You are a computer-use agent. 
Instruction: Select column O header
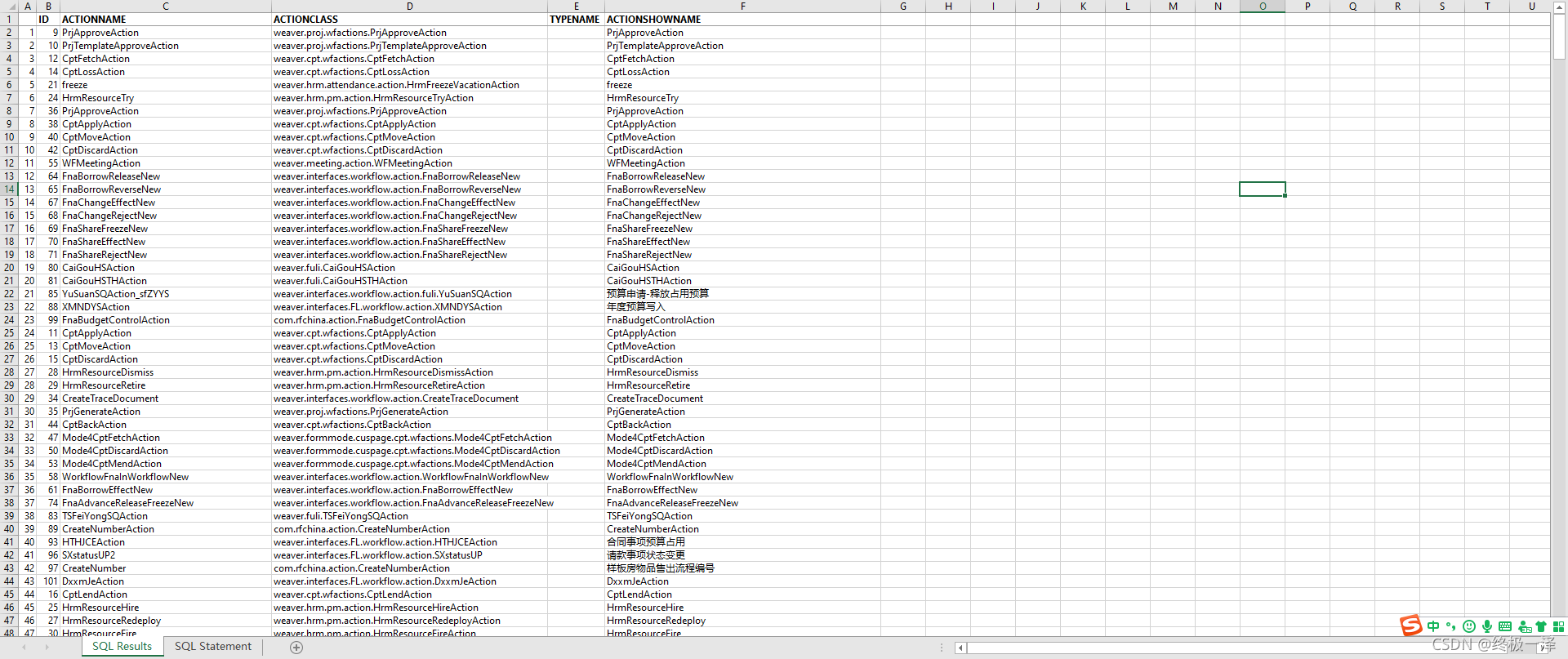point(1263,6)
